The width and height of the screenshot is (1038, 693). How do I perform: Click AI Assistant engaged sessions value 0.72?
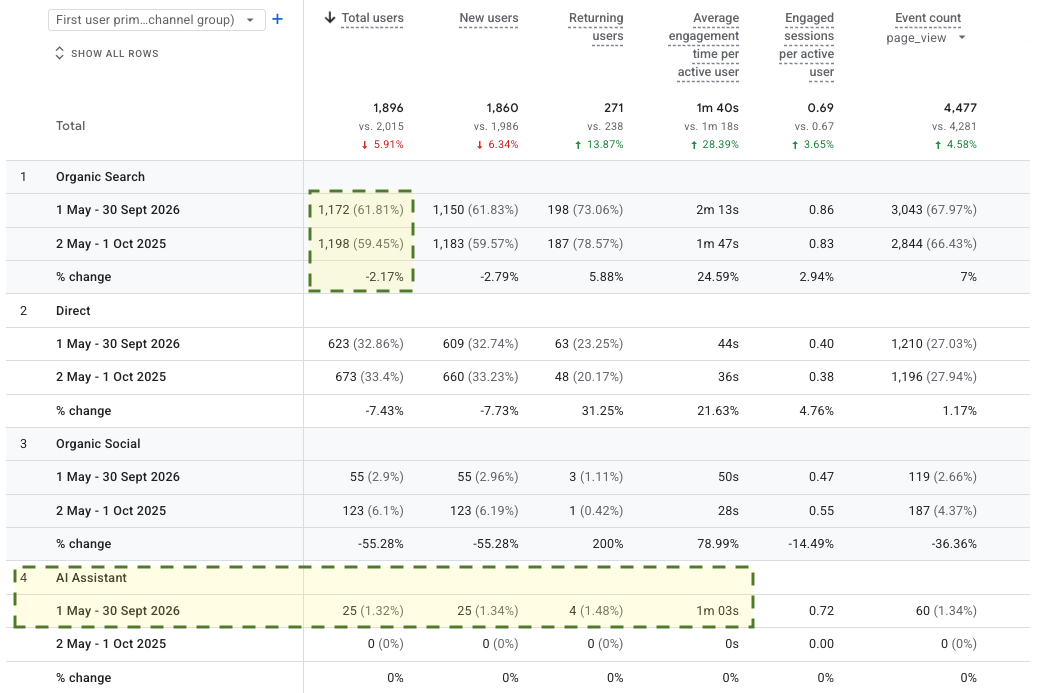(x=822, y=611)
